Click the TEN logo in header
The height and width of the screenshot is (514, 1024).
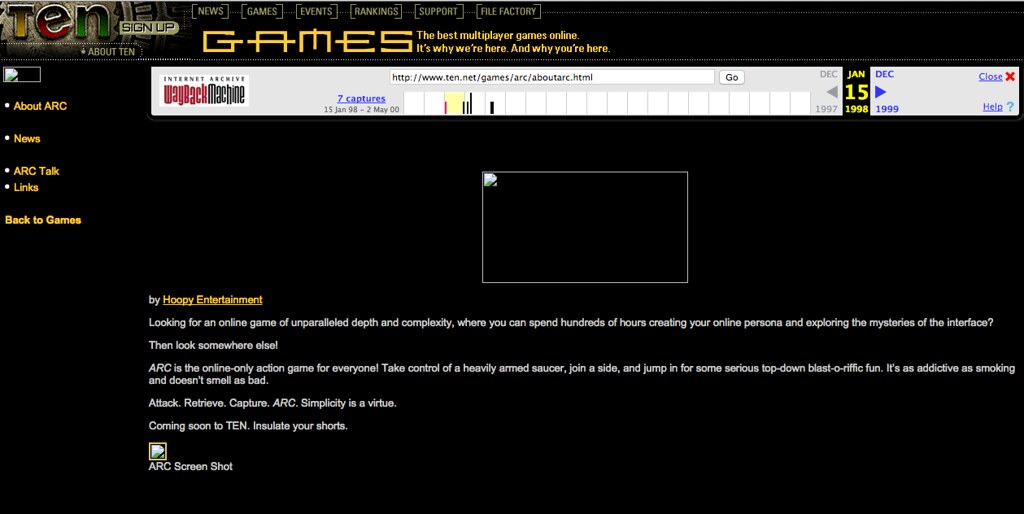pos(55,22)
